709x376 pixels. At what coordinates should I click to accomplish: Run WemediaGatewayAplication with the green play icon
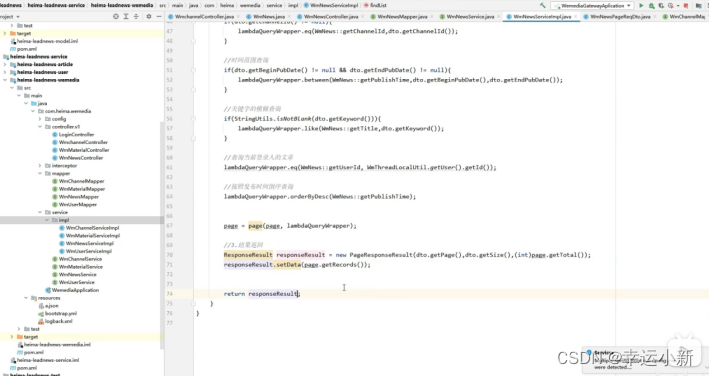coord(641,5)
